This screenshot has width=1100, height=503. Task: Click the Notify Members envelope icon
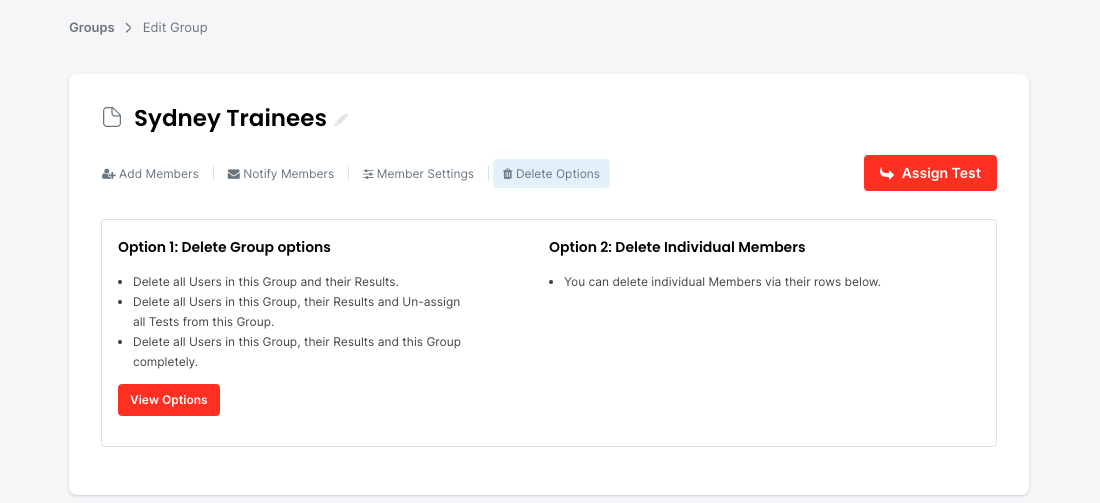(x=234, y=174)
